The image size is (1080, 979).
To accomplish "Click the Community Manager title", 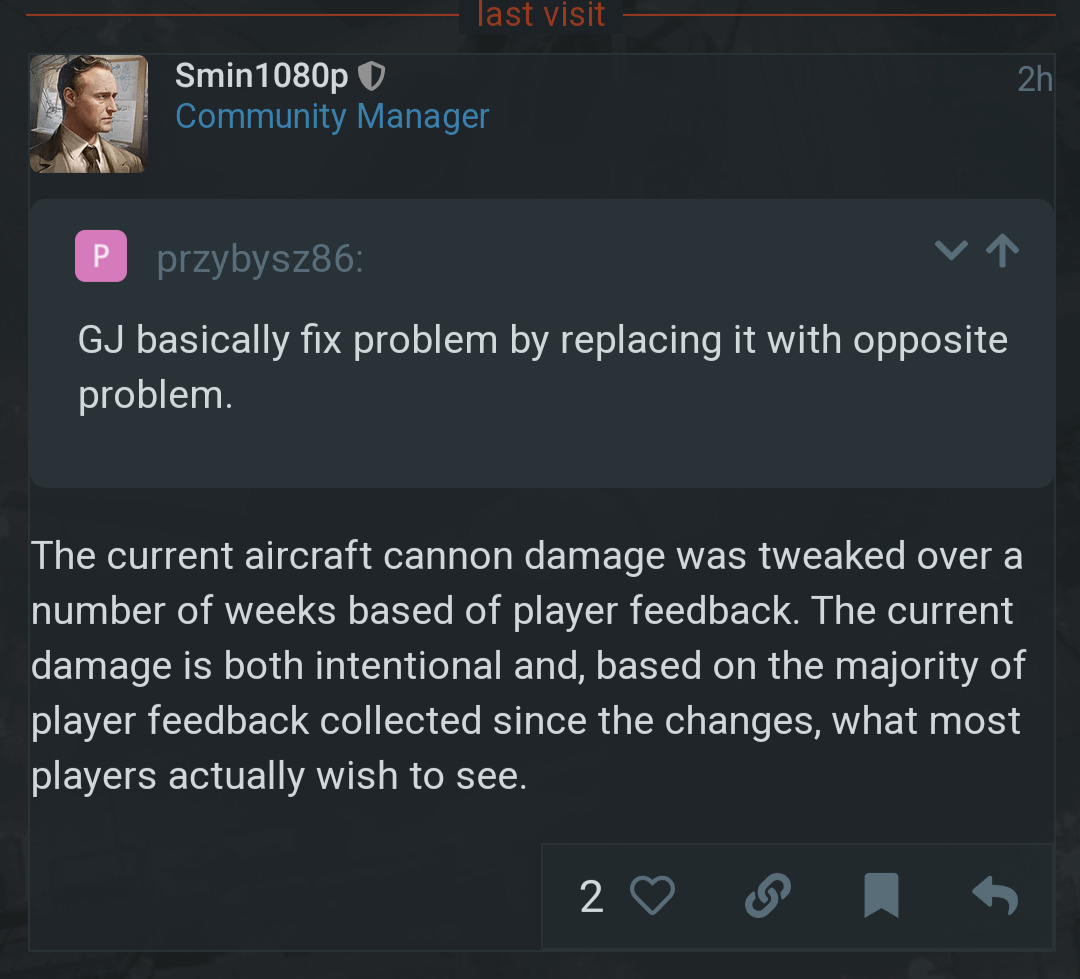I will pos(332,117).
